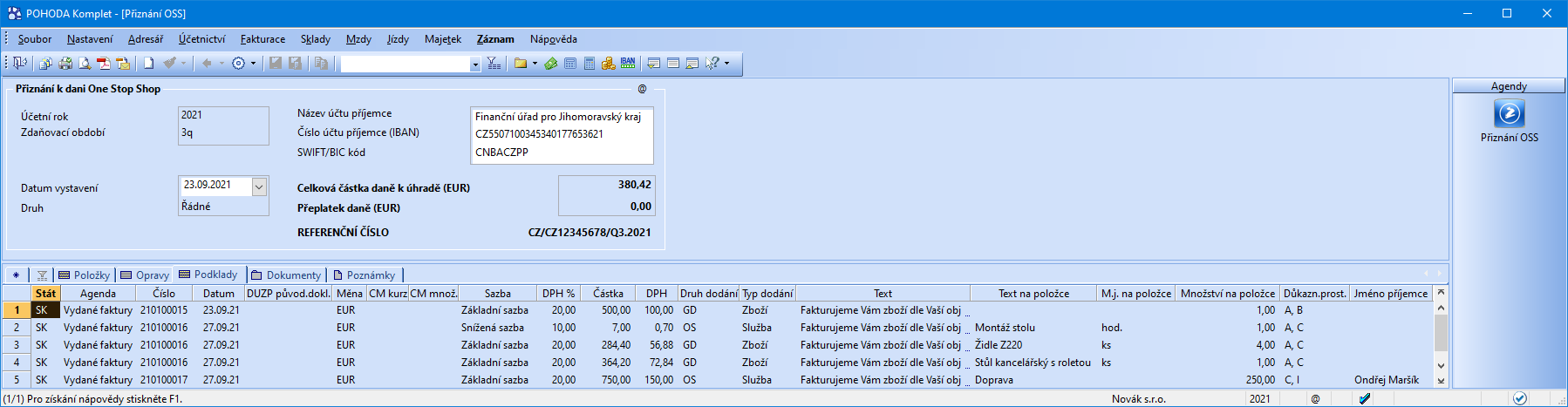The width and height of the screenshot is (1568, 407).
Task: Open print preview magnifier icon
Action: 85,63
